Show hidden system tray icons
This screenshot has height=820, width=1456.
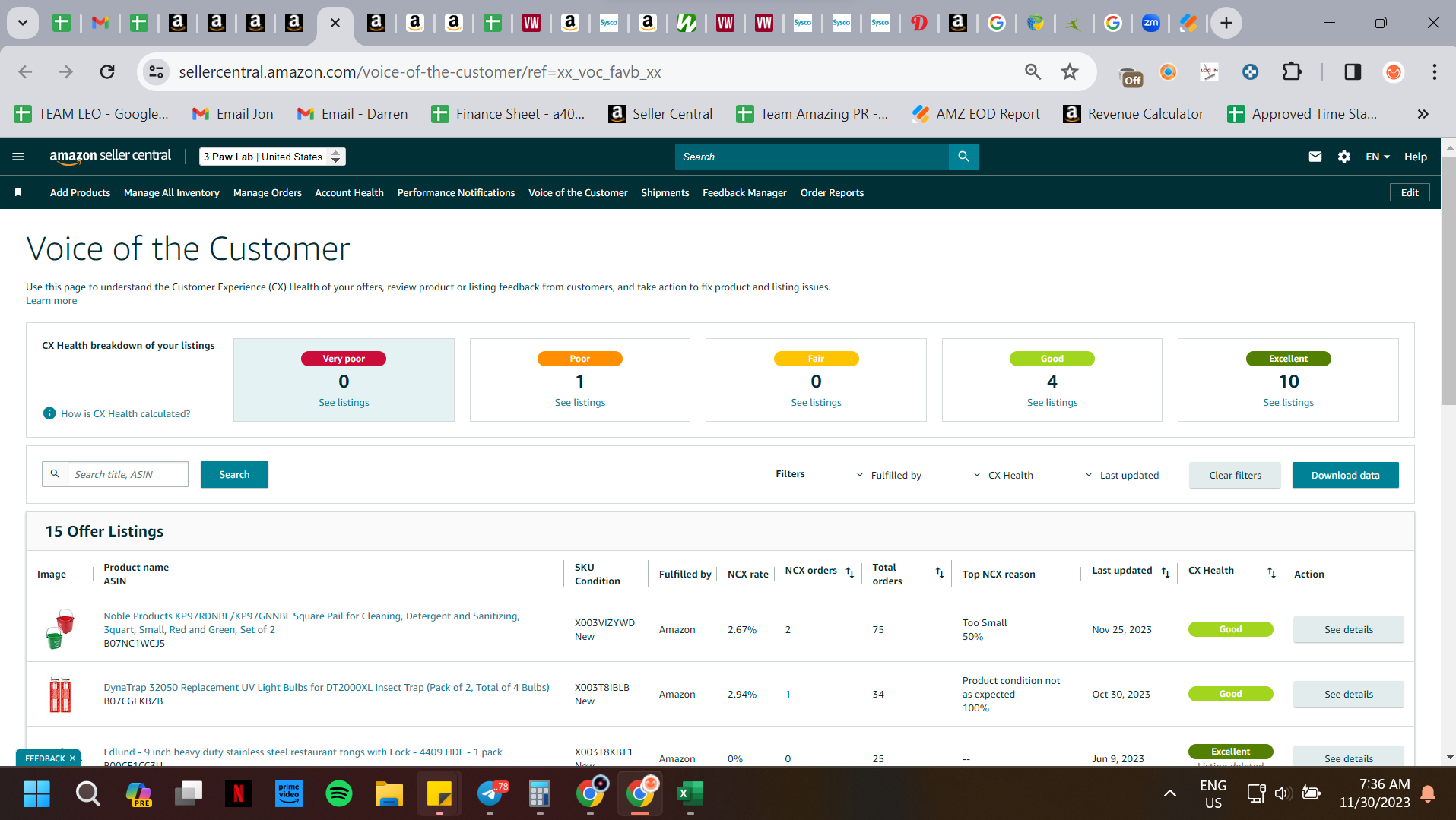[x=1170, y=793]
